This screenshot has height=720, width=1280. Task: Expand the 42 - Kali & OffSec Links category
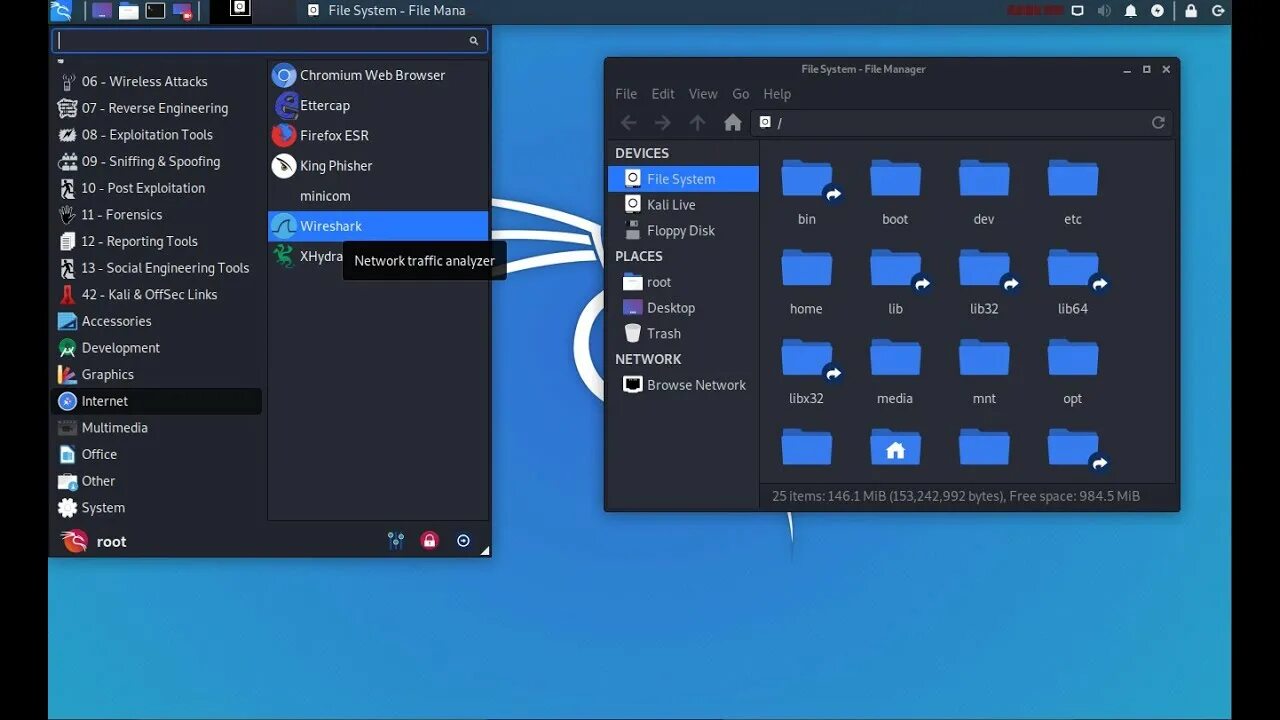click(157, 295)
